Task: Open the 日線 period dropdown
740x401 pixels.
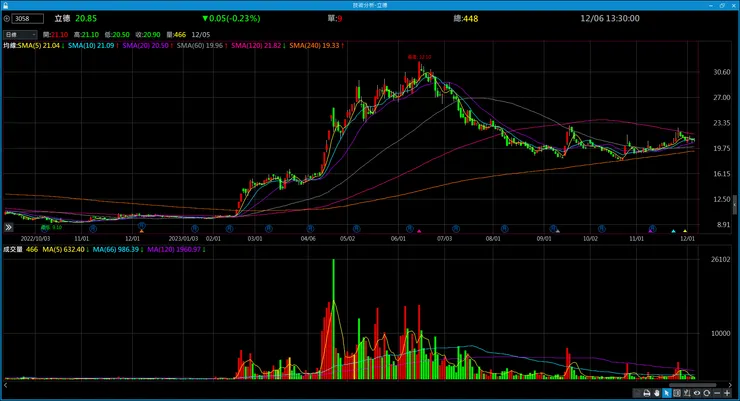Action: tap(20, 34)
